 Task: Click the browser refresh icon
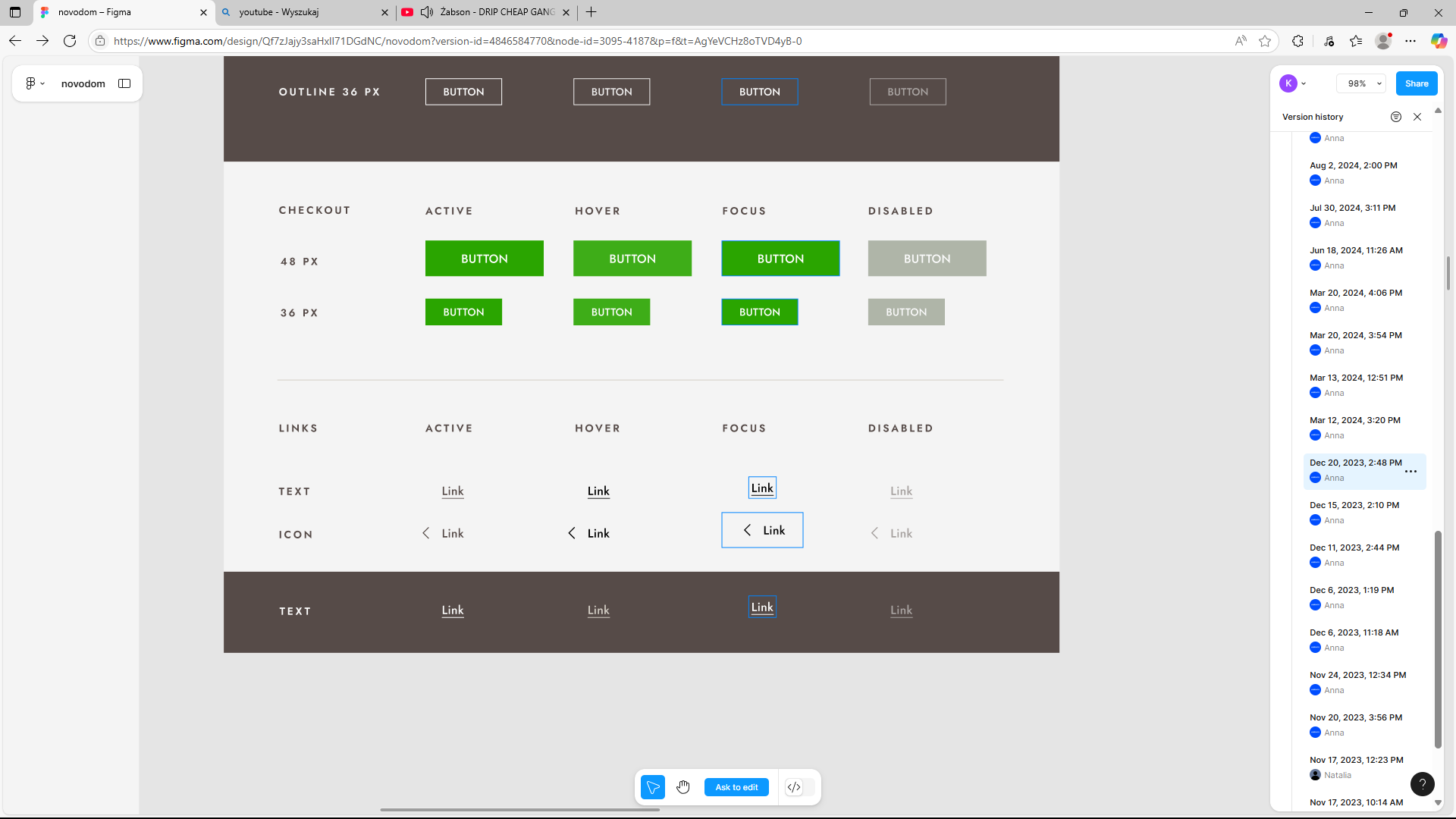pyautogui.click(x=70, y=41)
